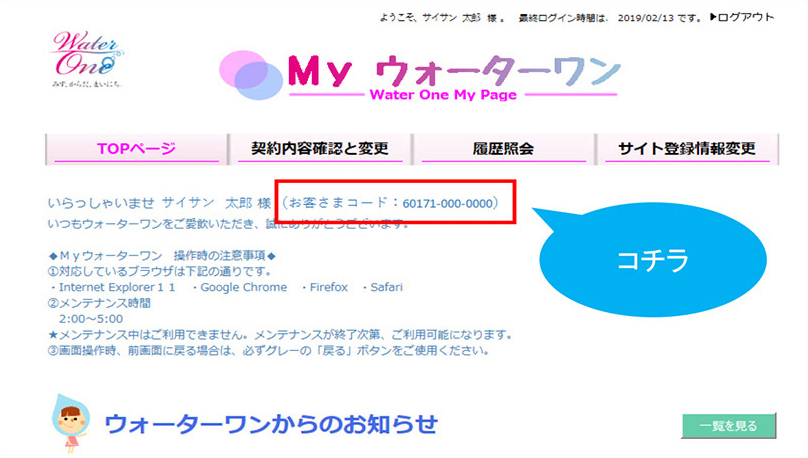Open the TOPページ tab
The height and width of the screenshot is (458, 808).
[135, 149]
